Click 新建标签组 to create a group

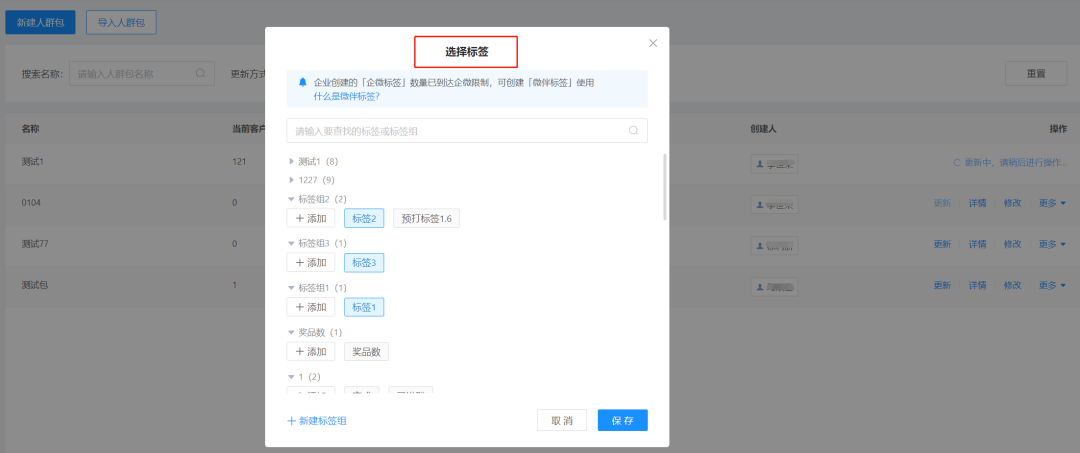[317, 421]
